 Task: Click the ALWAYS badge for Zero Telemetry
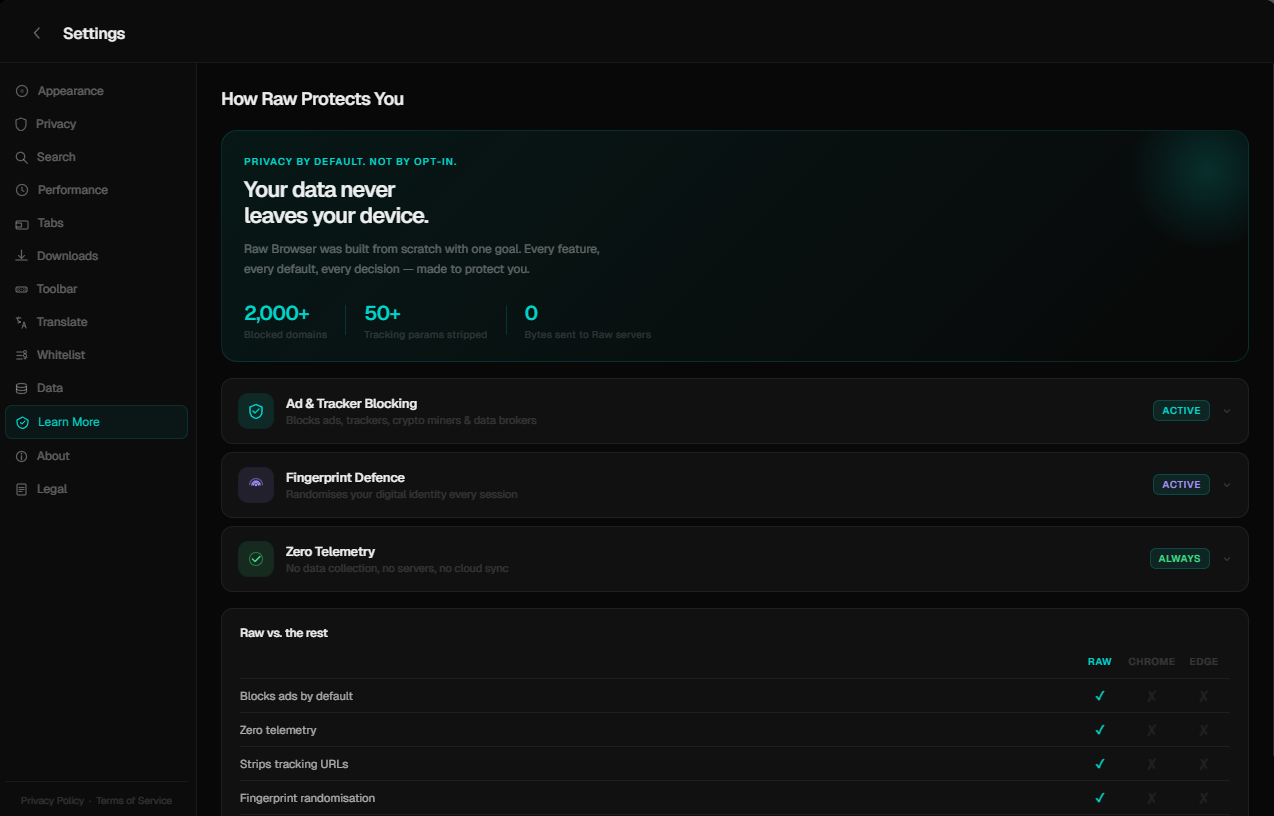click(1179, 558)
